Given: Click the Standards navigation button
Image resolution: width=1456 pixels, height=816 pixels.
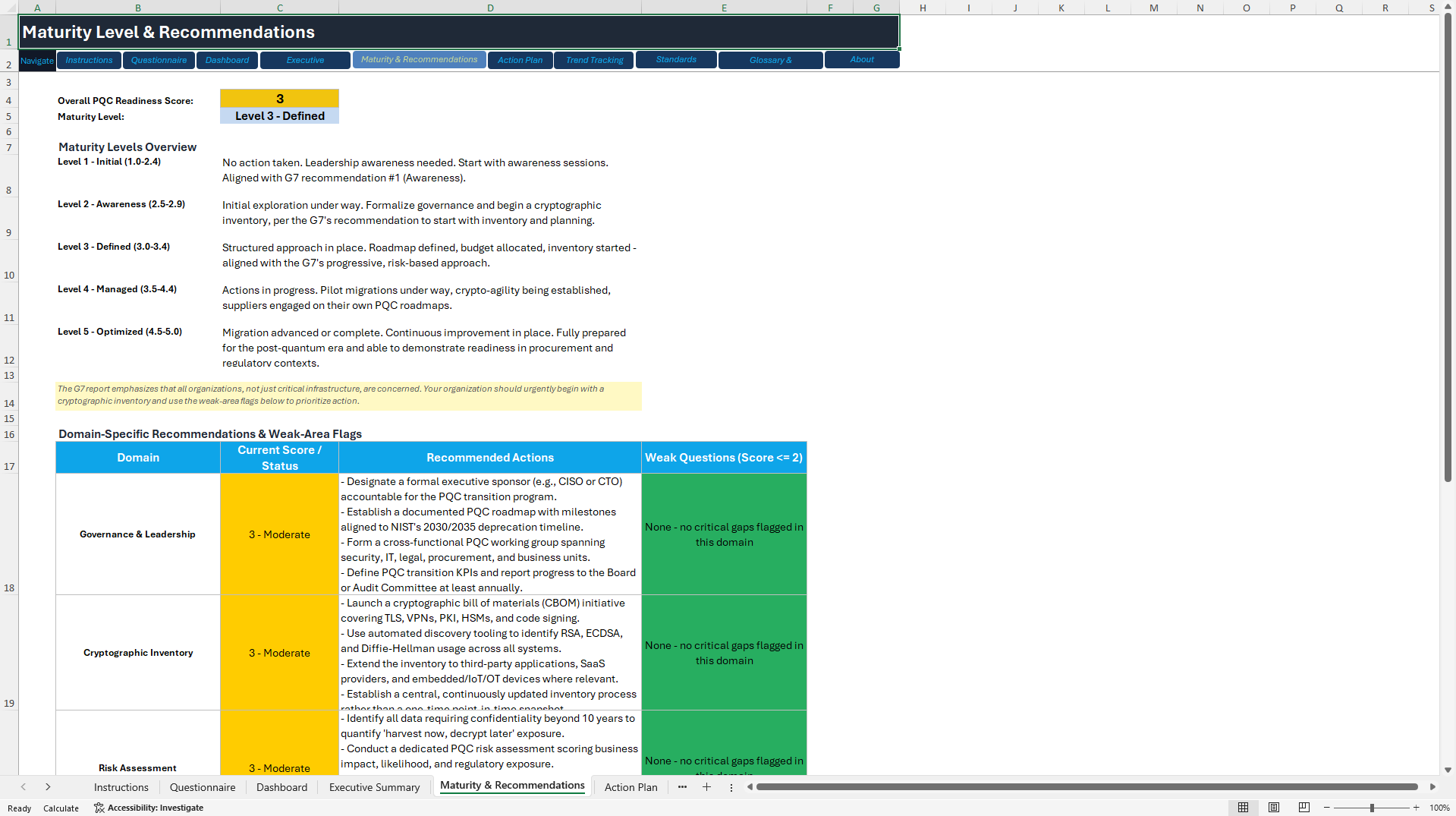Looking at the screenshot, I should coord(676,59).
